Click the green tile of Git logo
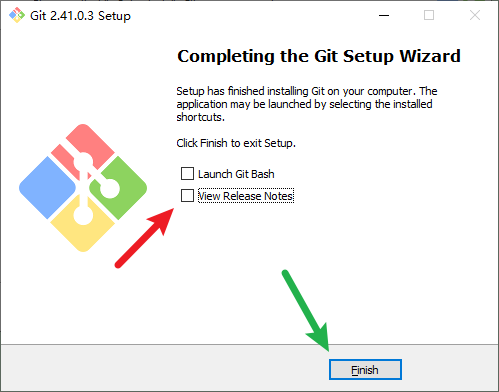Image resolution: width=499 pixels, height=392 pixels. (124, 188)
